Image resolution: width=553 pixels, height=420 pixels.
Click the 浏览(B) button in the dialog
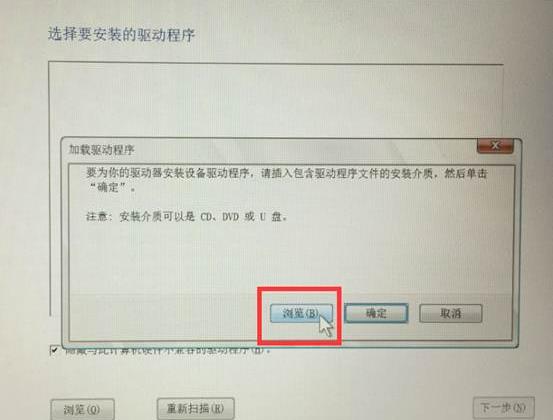302,313
